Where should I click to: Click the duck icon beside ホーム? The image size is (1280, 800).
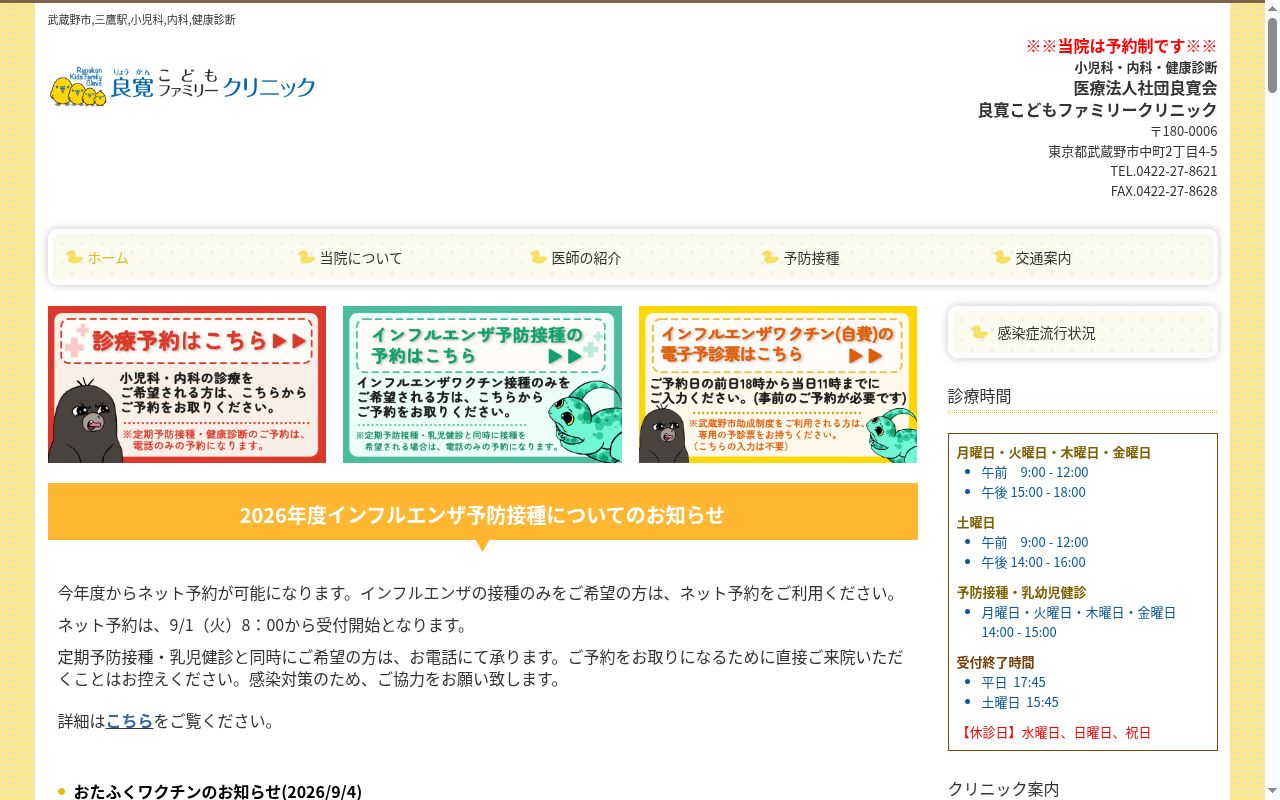[x=74, y=257]
